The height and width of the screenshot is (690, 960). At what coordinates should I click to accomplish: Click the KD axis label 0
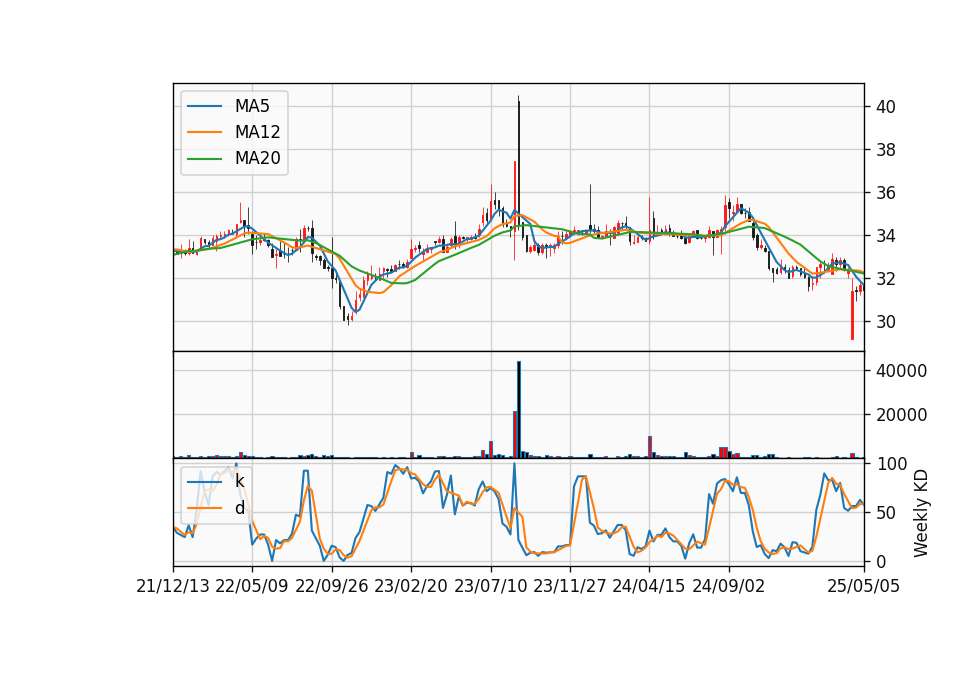[880, 561]
